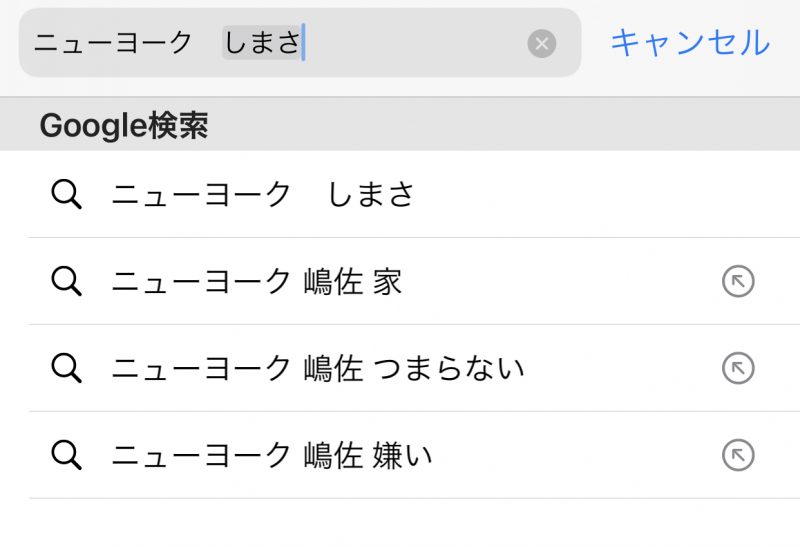Image resolution: width=800 pixels, height=548 pixels.
Task: Click the blue text cursor after しまさ
Action: tap(304, 42)
